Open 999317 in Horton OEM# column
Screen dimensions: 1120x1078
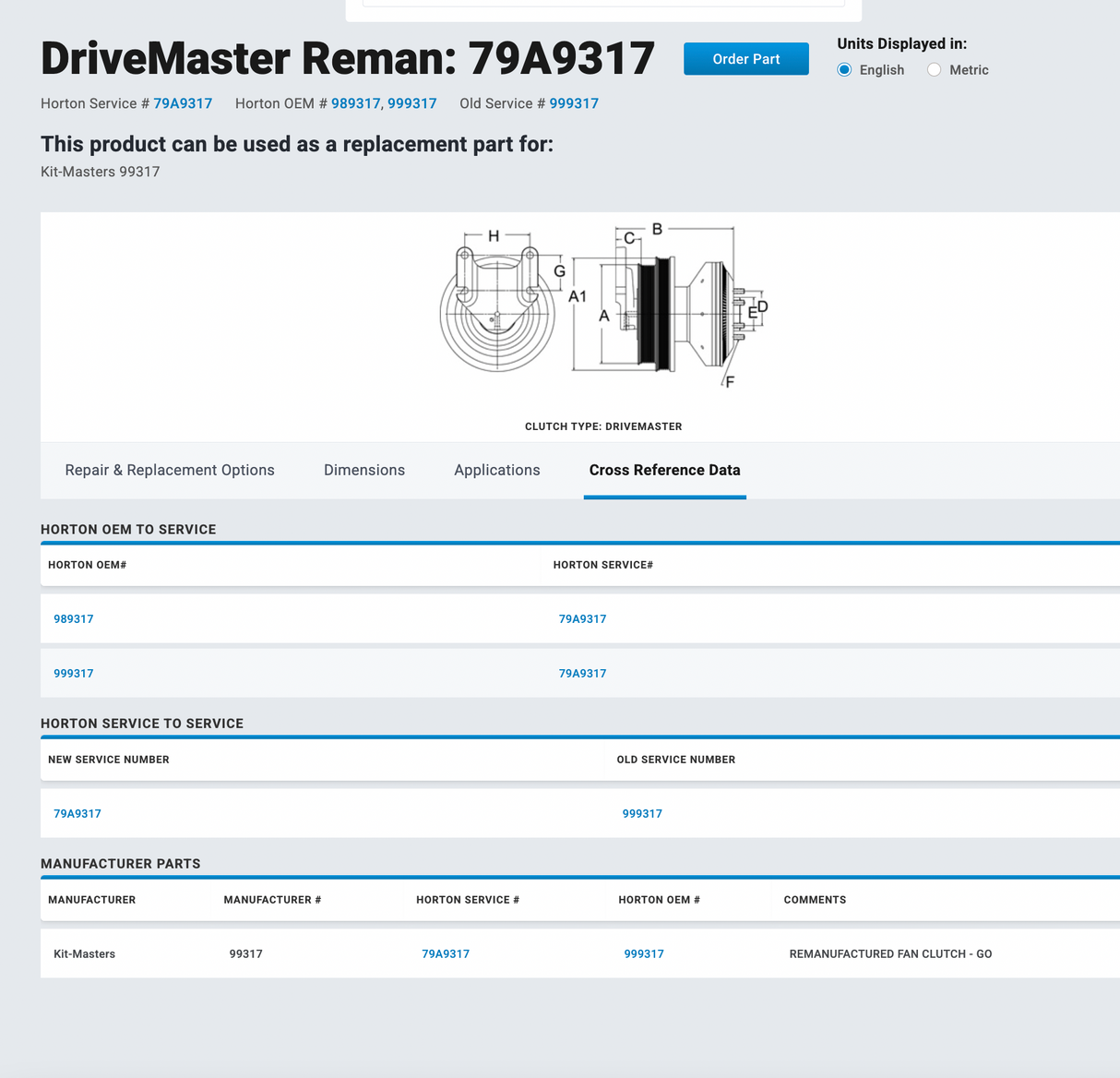point(74,674)
